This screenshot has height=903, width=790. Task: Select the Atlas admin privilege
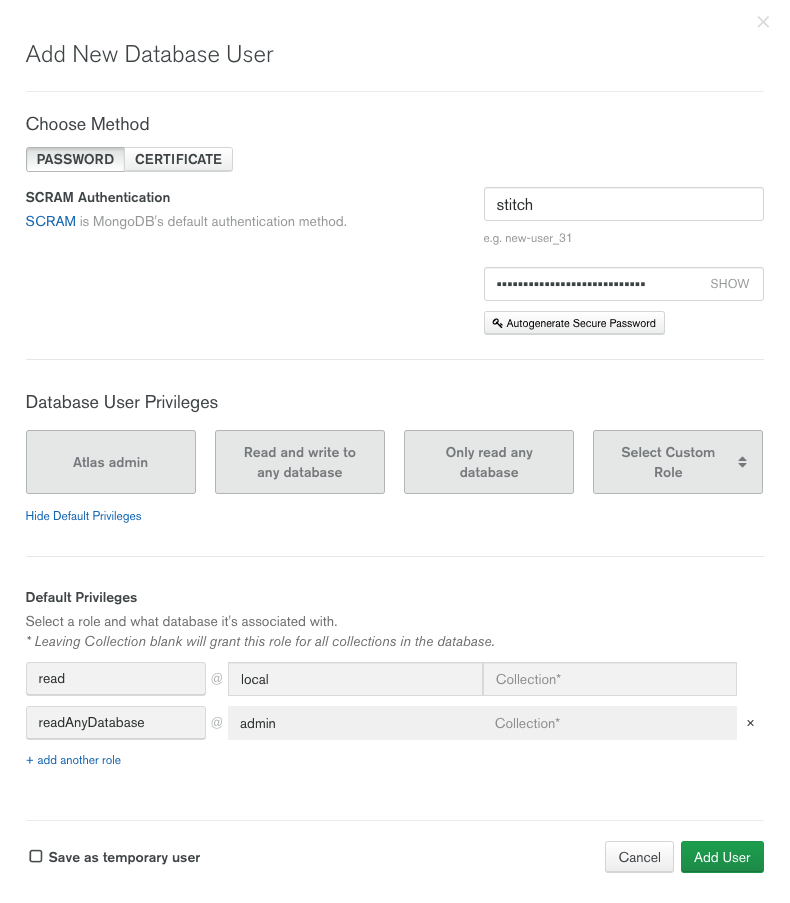110,462
